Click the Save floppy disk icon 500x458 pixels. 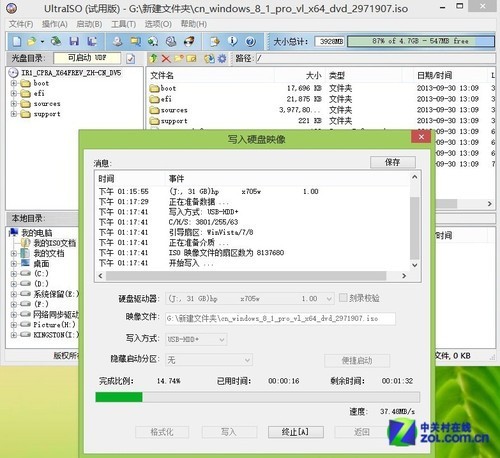(74, 41)
